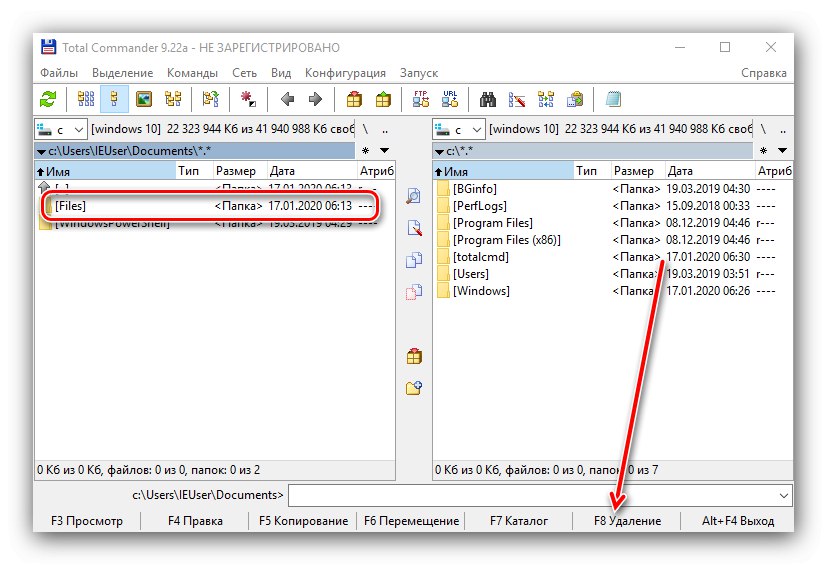Click the Reread source (refresh) toolbar icon
This screenshot has width=827, height=565.
point(48,99)
